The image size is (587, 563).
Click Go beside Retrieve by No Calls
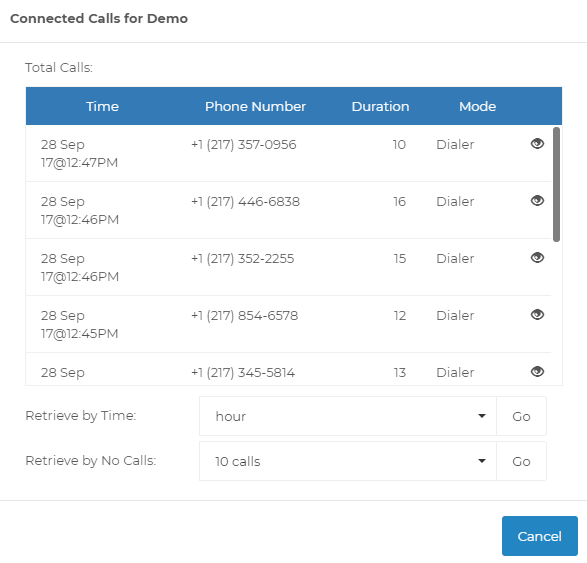pos(521,461)
